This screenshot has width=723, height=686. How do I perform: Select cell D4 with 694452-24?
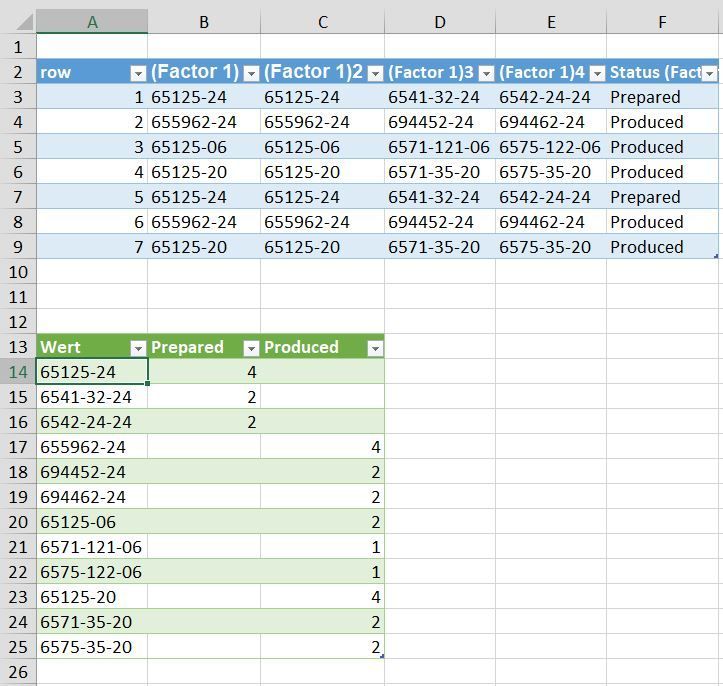[440, 122]
